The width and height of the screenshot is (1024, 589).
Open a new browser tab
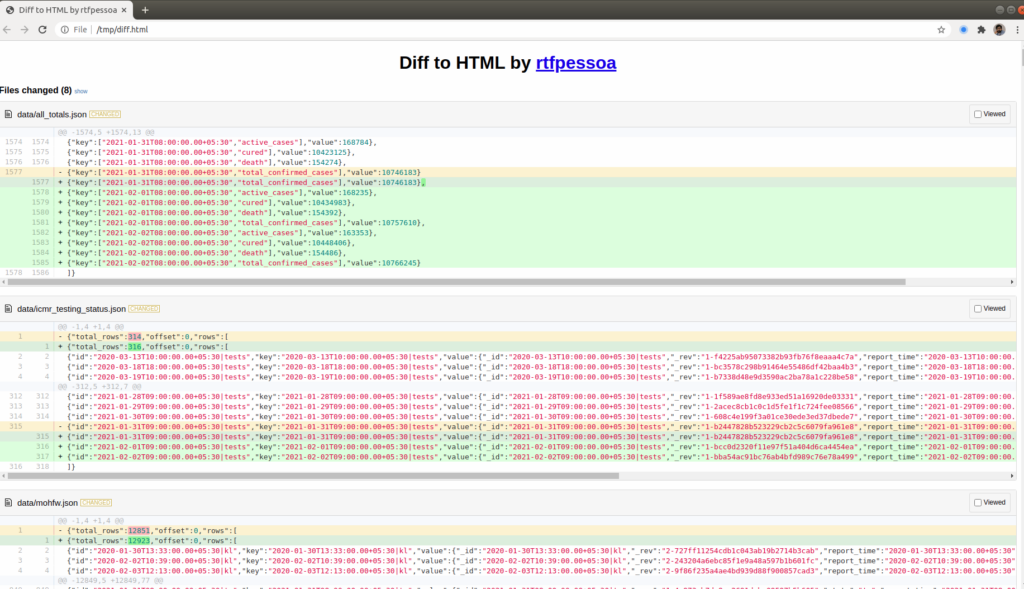[145, 10]
